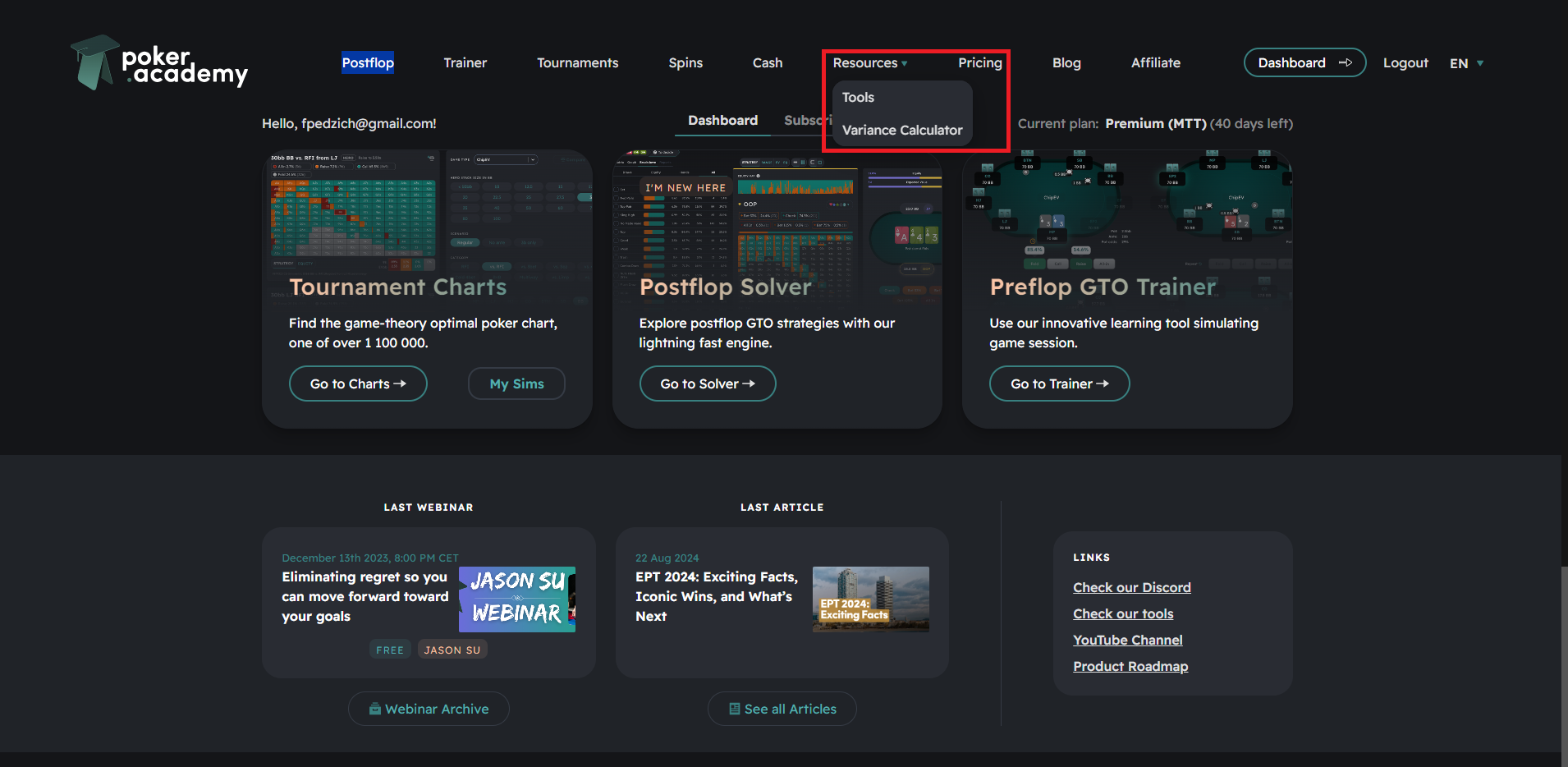Click the Dashboard button with arrow
This screenshot has width=1568, height=767.
1304,63
